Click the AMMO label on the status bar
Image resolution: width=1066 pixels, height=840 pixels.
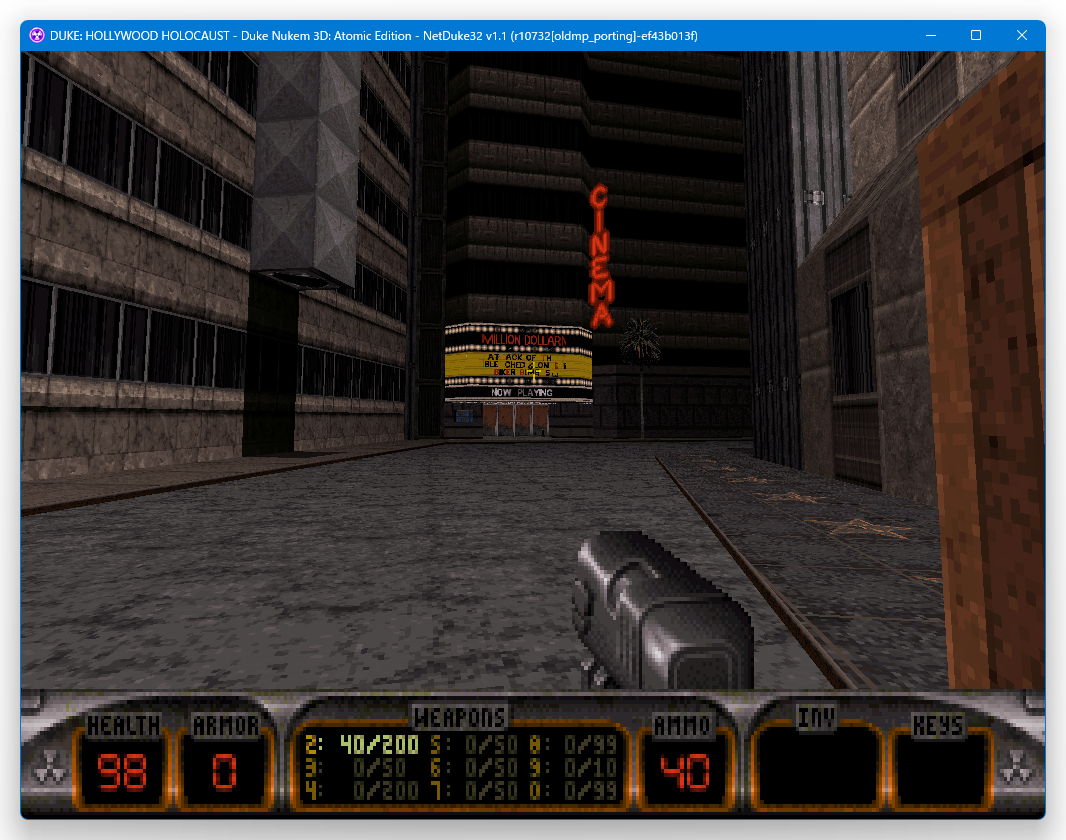pos(682,726)
